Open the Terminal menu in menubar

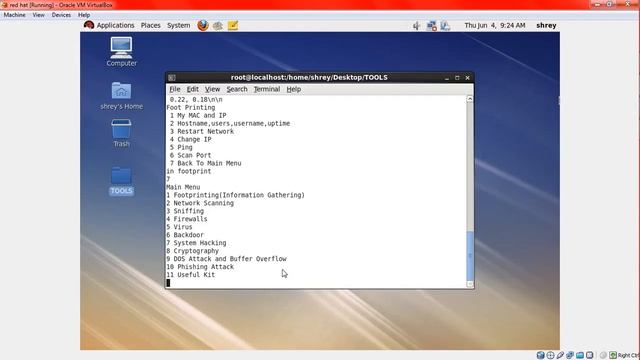click(x=267, y=89)
